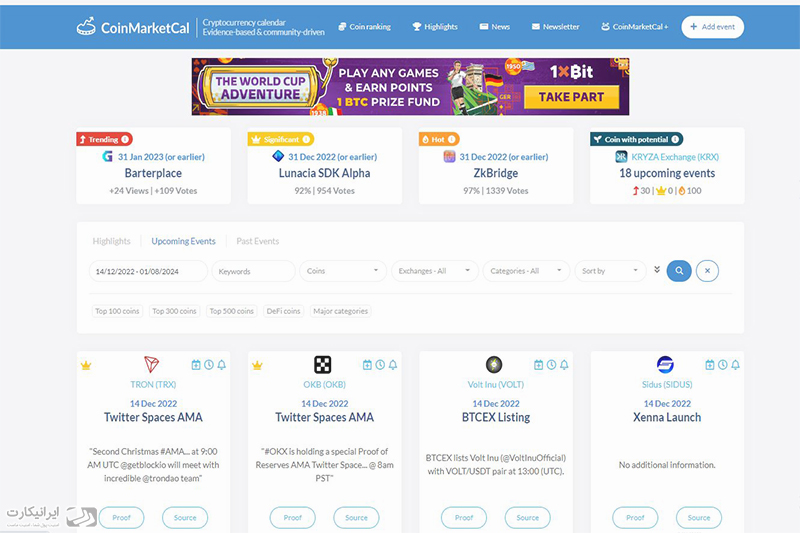This screenshot has height=533, width=800.
Task: Open the Sort by dropdown
Action: (610, 271)
